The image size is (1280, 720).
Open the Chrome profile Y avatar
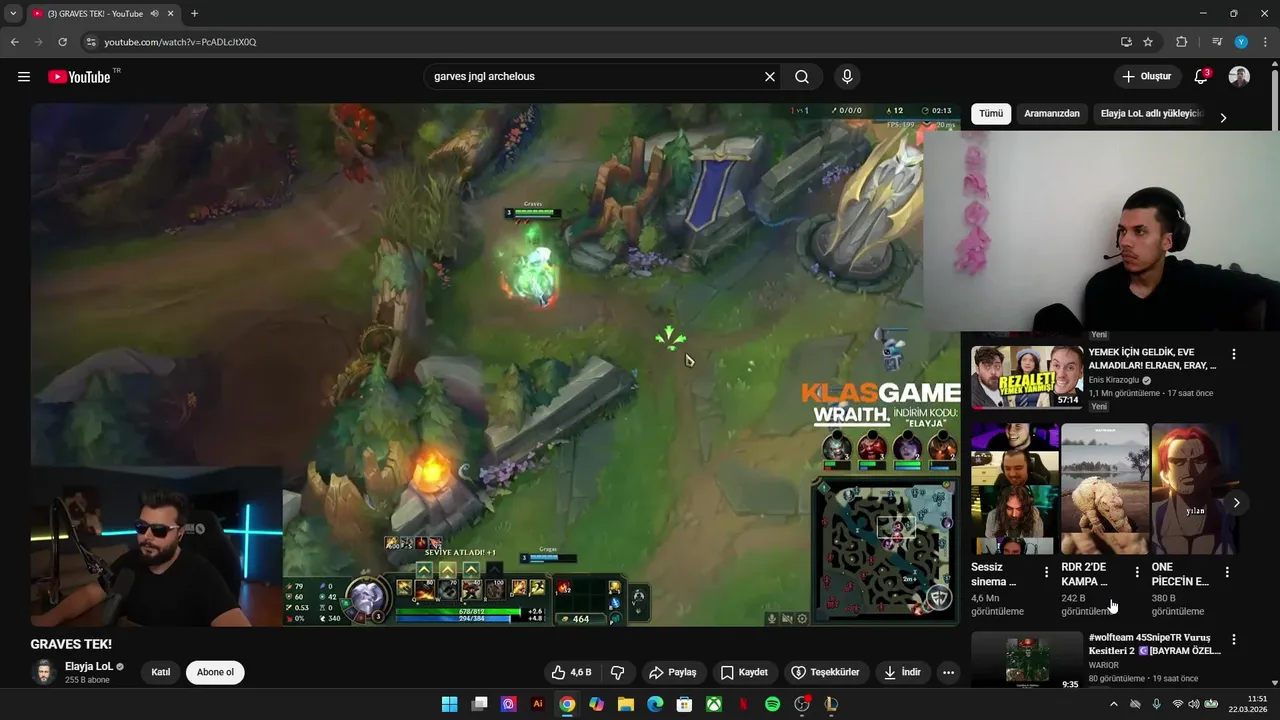(1241, 42)
